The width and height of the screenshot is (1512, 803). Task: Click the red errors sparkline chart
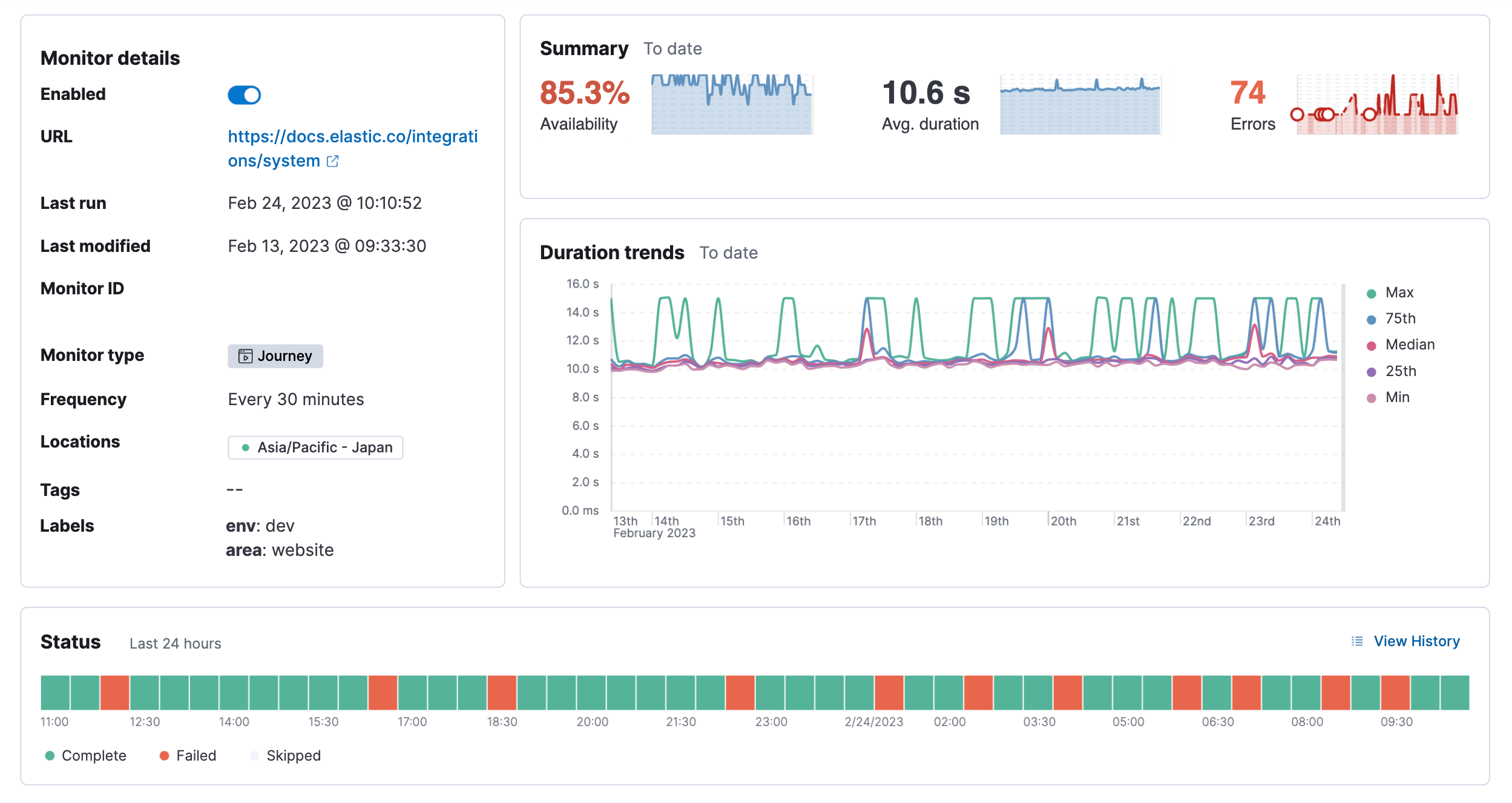click(1376, 104)
